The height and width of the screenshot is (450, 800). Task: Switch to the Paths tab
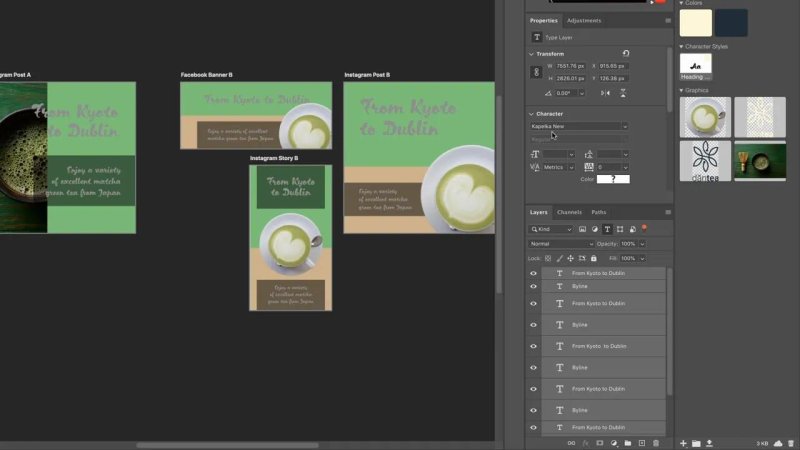tap(598, 212)
